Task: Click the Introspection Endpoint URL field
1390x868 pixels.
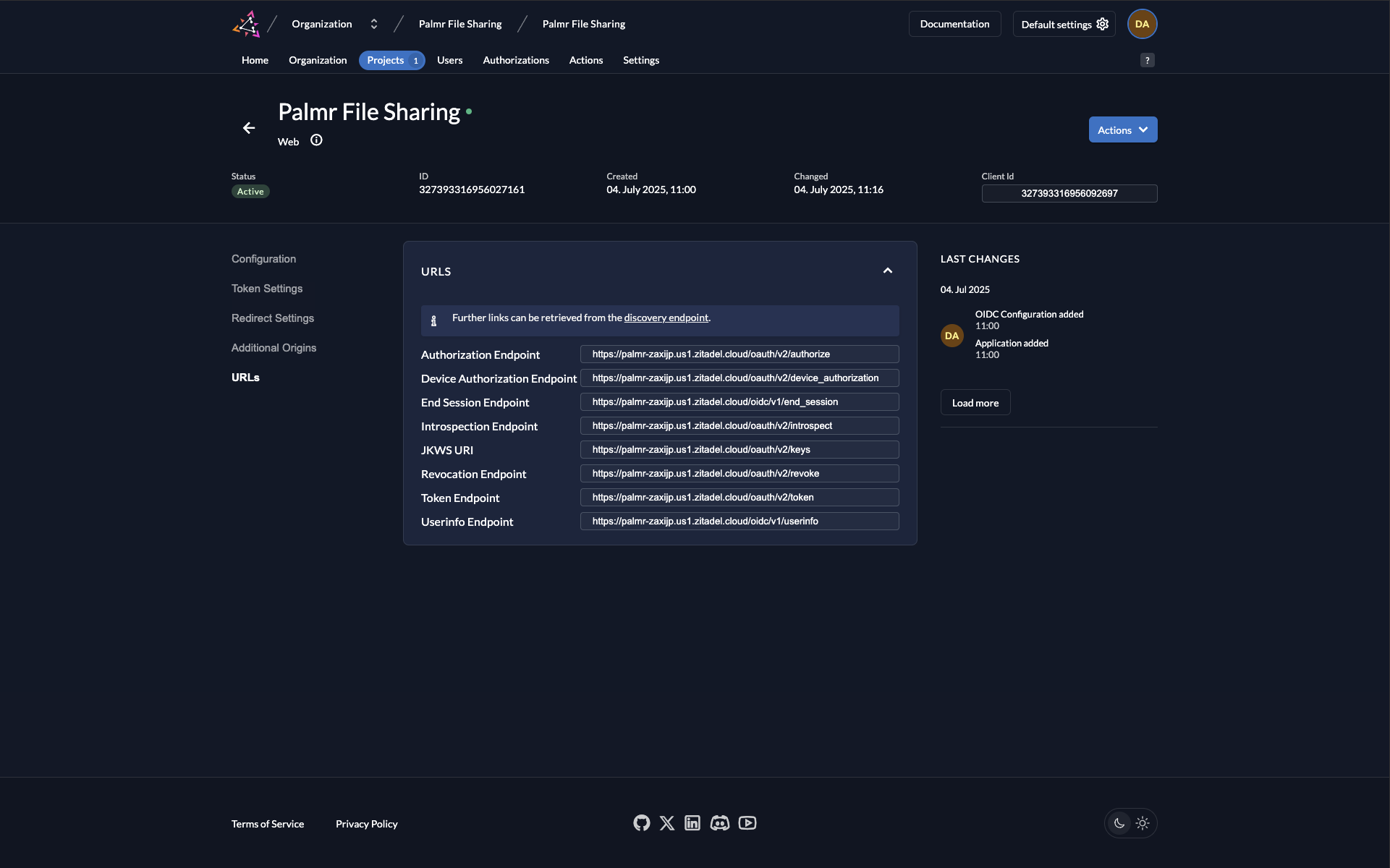Action: tap(740, 425)
